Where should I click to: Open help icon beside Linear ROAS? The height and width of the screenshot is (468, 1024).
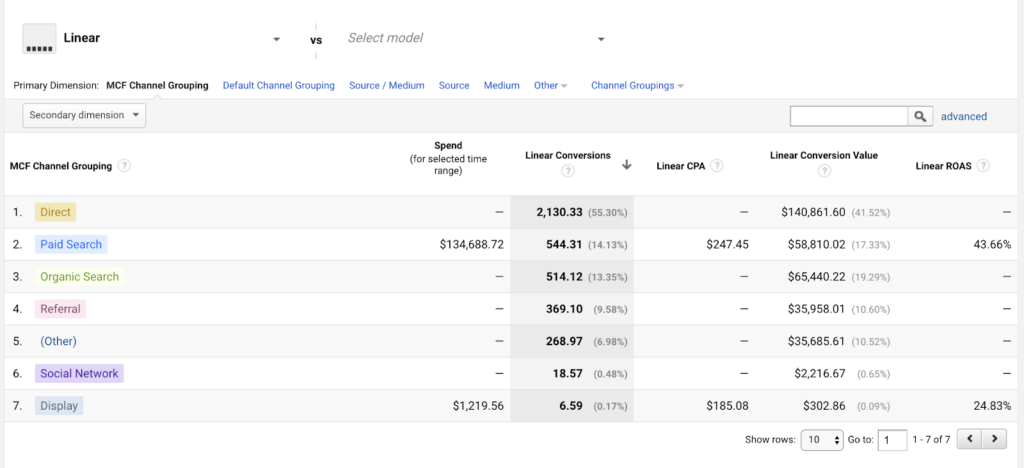pyautogui.click(x=983, y=166)
